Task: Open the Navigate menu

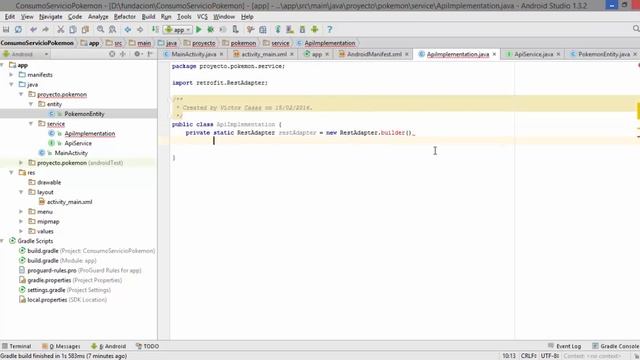Action: click(51, 17)
